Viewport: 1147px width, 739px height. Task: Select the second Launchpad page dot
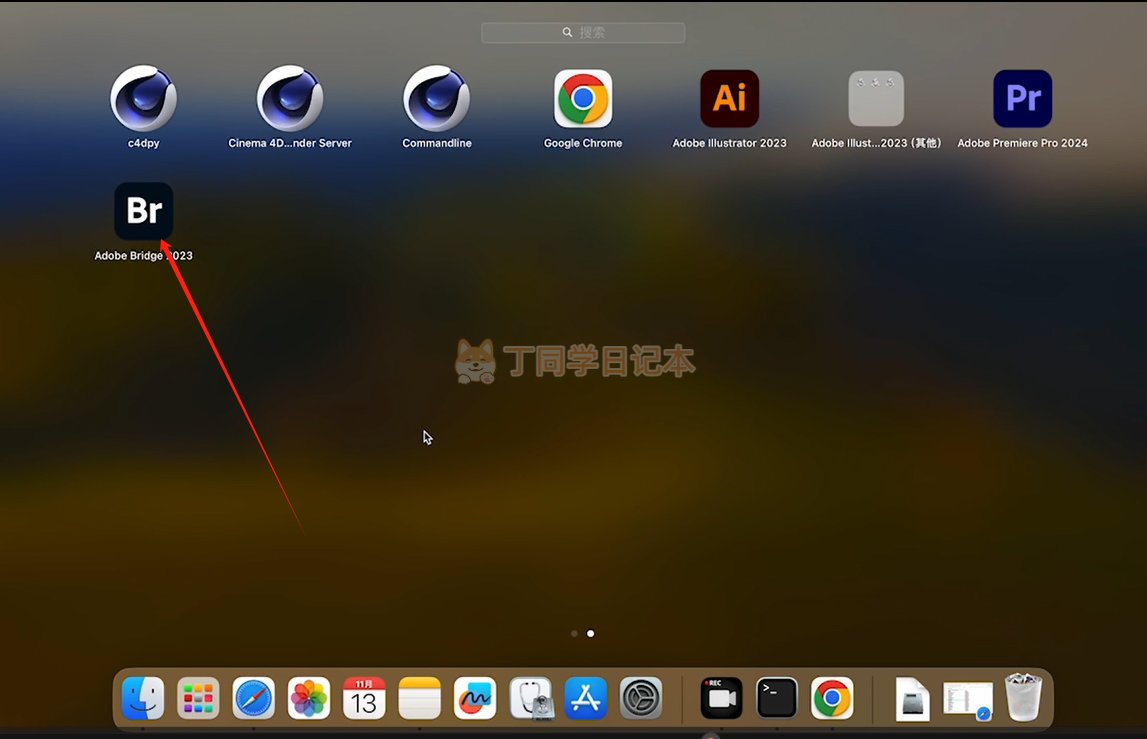(591, 633)
